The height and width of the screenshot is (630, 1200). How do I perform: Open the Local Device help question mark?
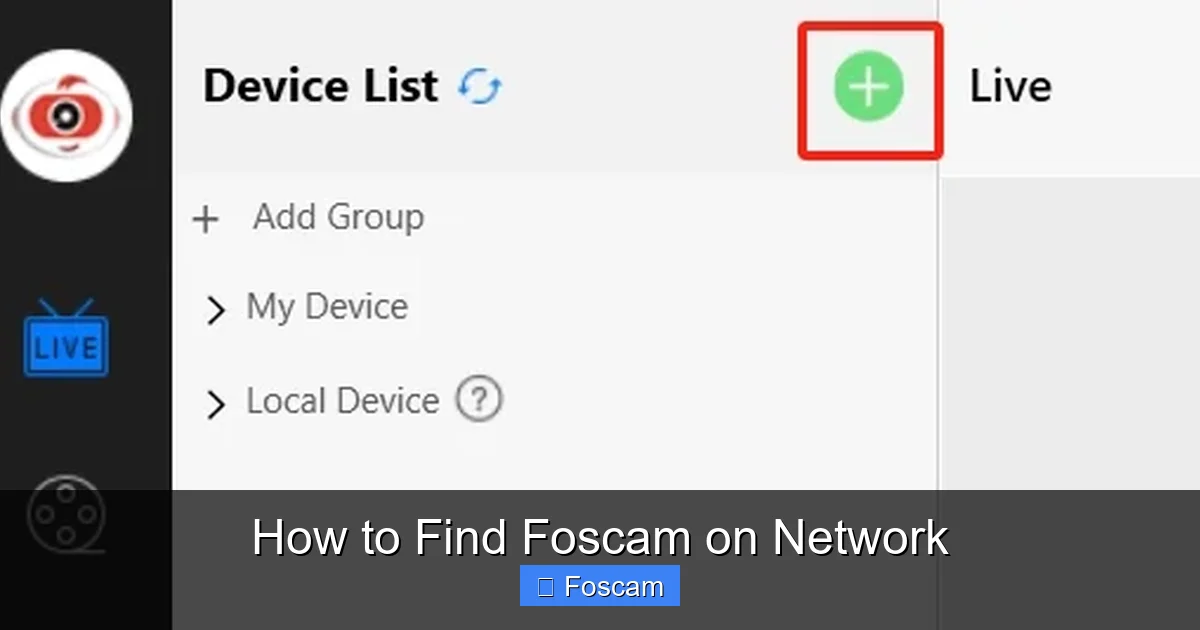click(479, 398)
